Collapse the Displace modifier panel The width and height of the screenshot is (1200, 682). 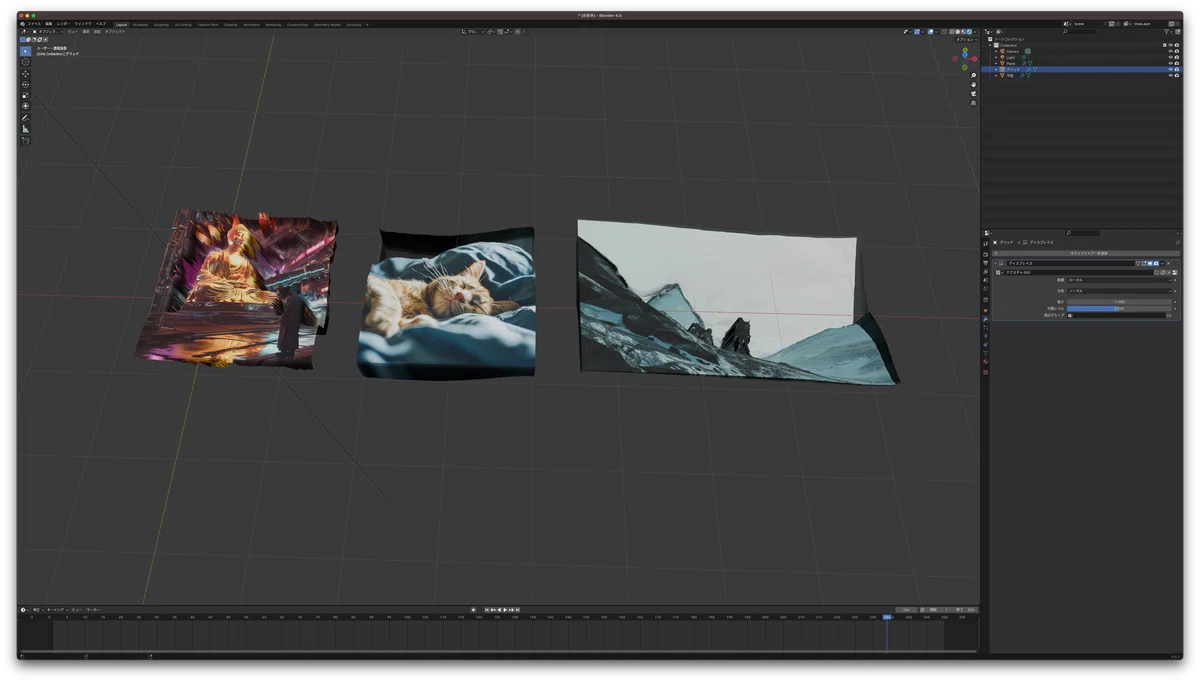pyautogui.click(x=995, y=263)
